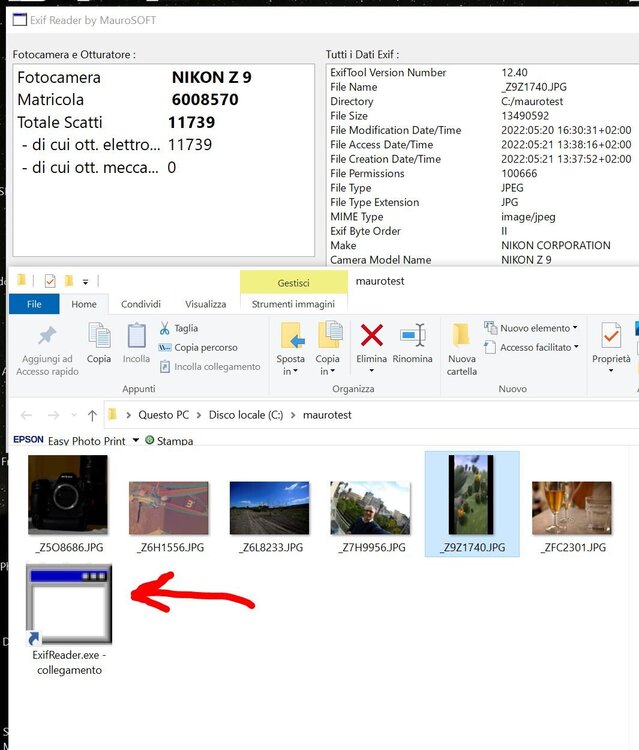Click the Proprietà icon
The width and height of the screenshot is (639, 750).
point(611,335)
